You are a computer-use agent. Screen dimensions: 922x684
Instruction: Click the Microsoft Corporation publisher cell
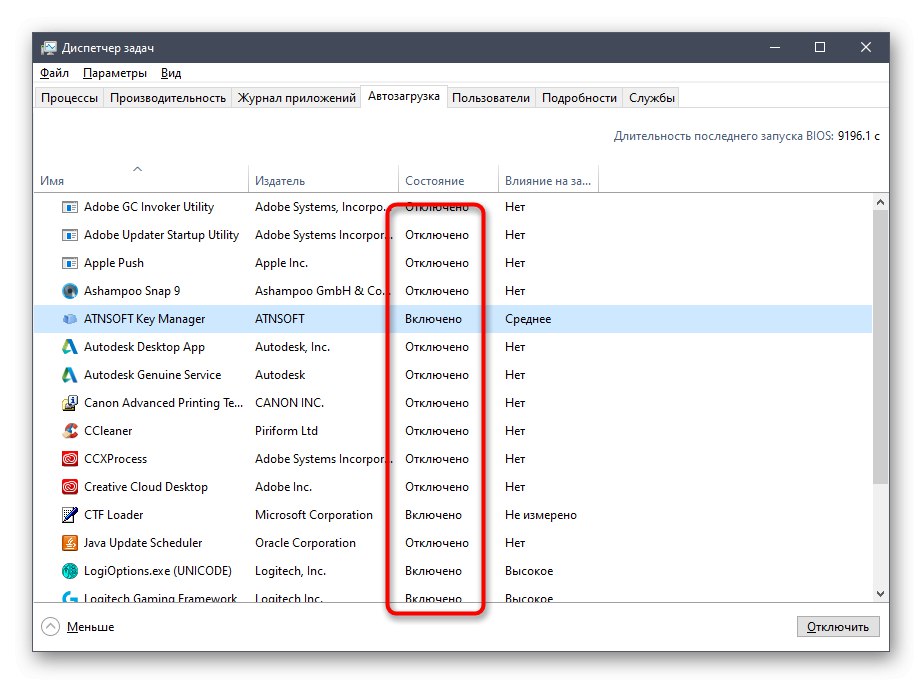pyautogui.click(x=313, y=515)
